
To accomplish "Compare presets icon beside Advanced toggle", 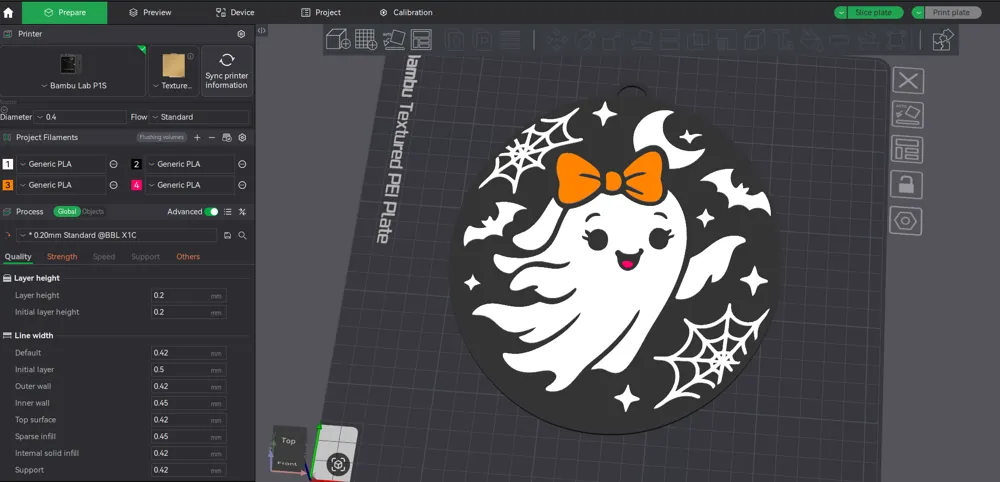I will [242, 212].
